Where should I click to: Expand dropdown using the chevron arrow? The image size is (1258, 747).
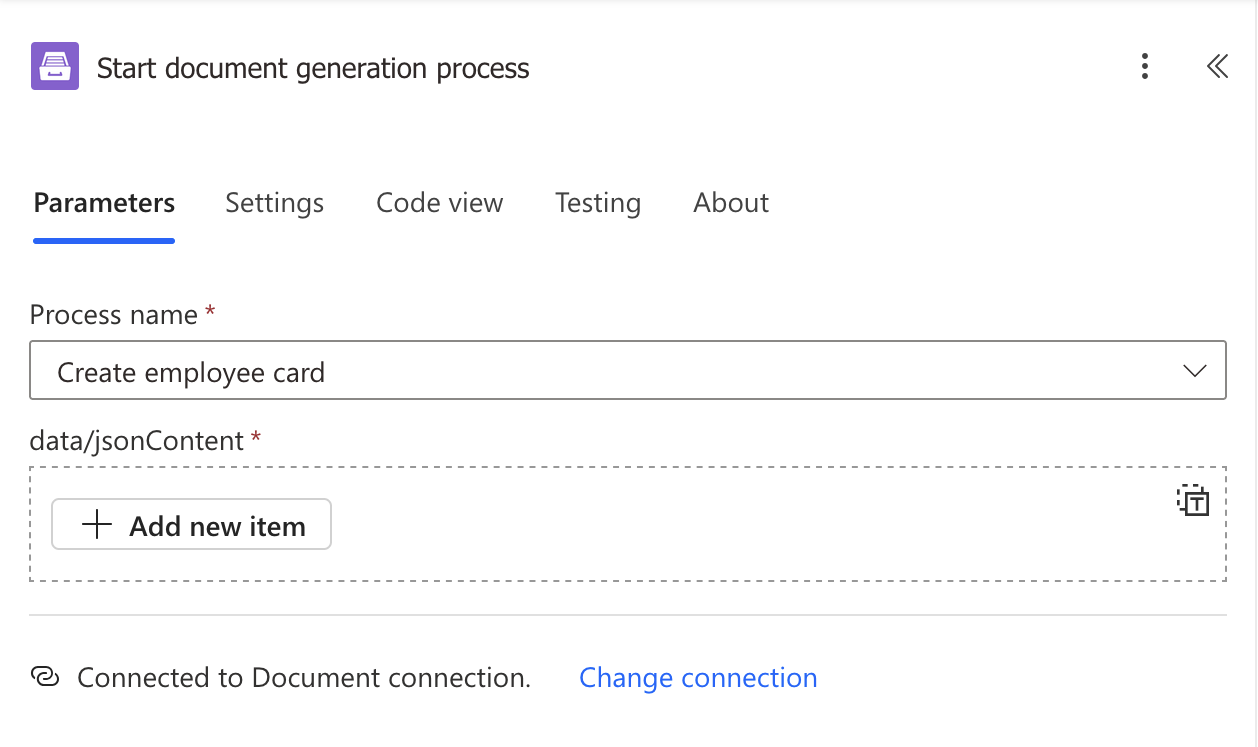[1194, 372]
